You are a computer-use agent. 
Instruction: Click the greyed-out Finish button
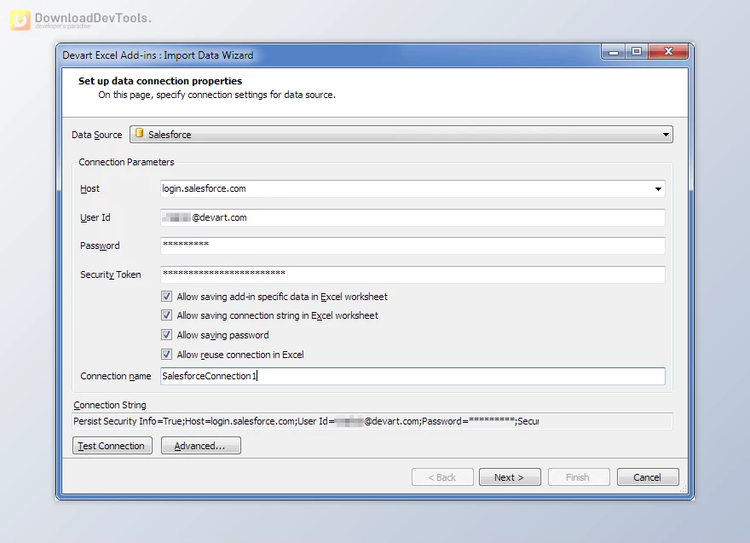click(x=578, y=477)
